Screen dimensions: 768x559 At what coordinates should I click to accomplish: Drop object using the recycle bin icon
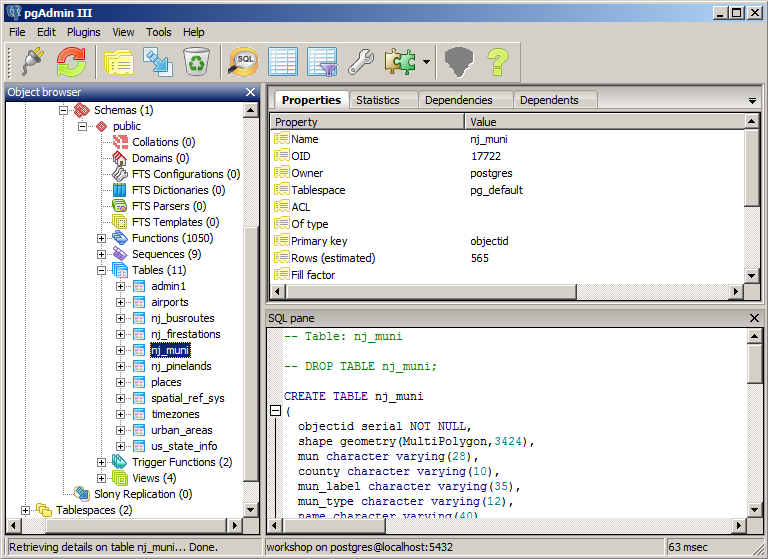(196, 62)
